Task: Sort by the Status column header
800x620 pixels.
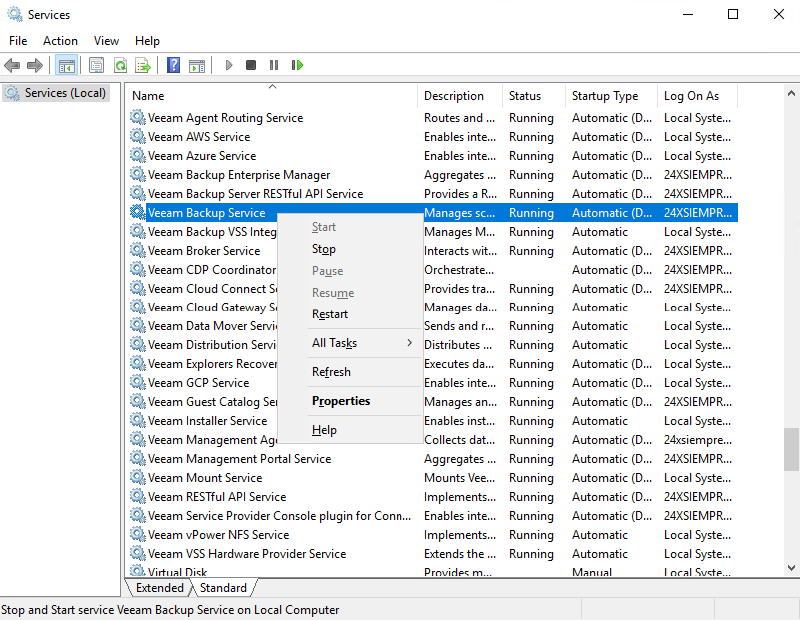Action: (x=534, y=95)
